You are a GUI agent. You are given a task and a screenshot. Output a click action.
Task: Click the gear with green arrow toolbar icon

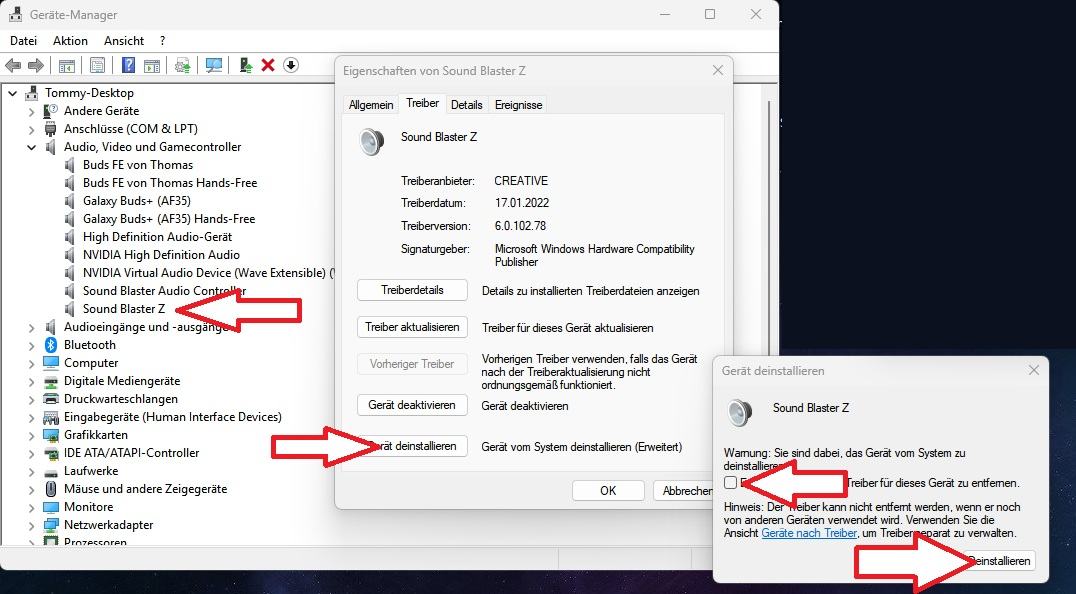(x=183, y=65)
